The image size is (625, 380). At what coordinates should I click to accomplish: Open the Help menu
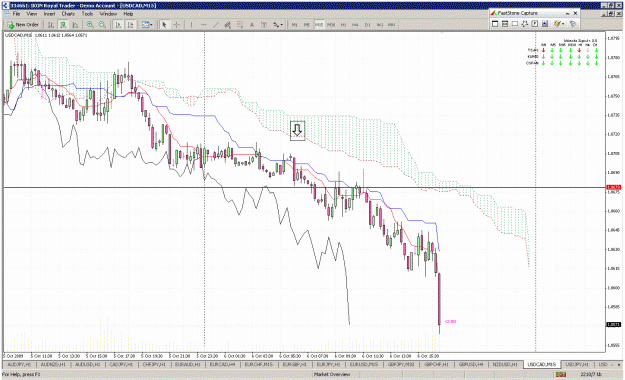(x=128, y=14)
